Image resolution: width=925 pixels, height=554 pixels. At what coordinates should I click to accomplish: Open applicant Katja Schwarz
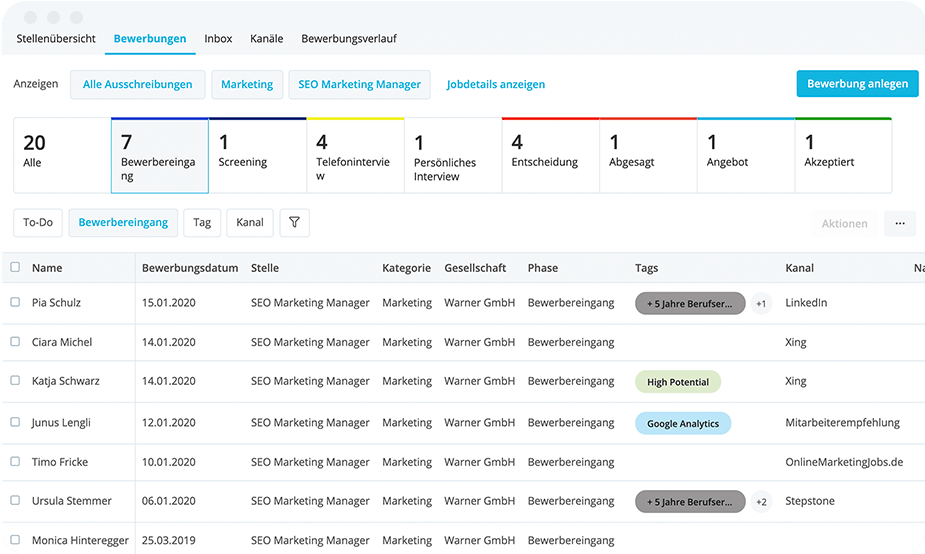pyautogui.click(x=65, y=381)
